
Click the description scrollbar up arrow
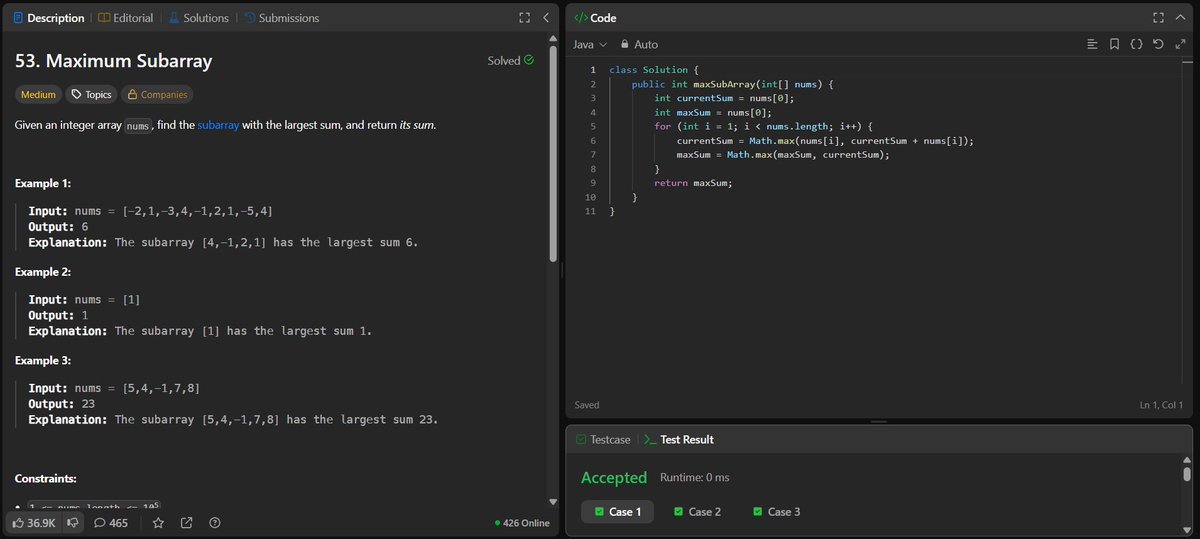554,39
